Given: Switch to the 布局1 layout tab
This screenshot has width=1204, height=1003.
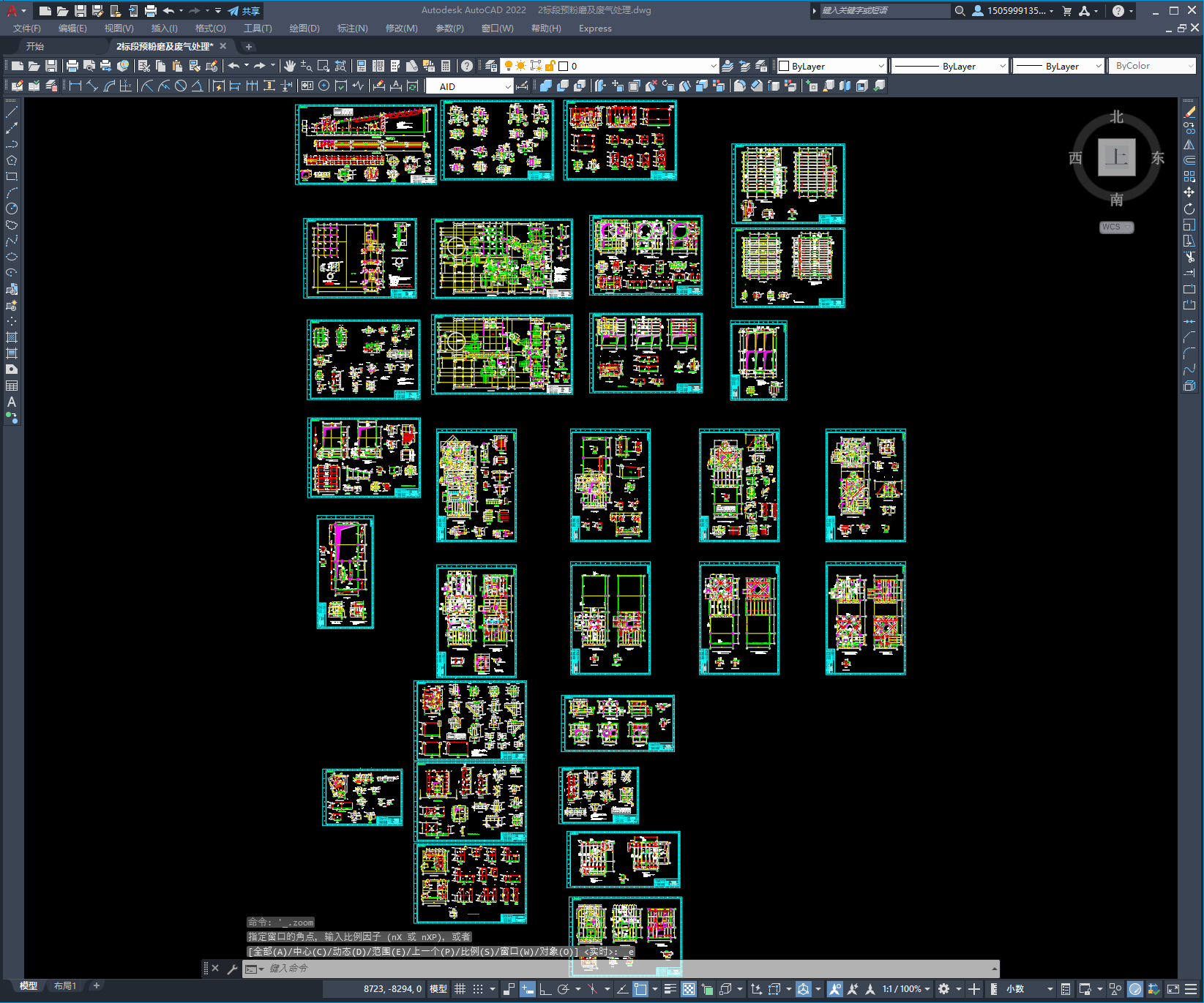Looking at the screenshot, I should click(65, 986).
